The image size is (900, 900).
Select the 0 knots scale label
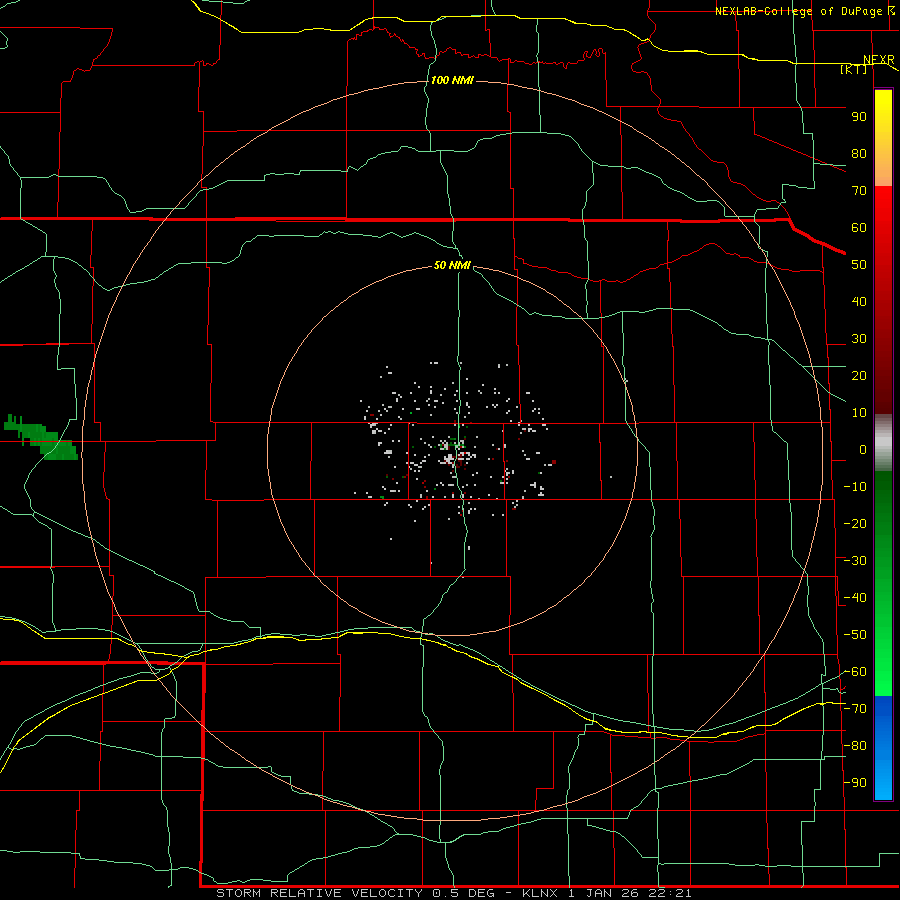pyautogui.click(x=863, y=450)
